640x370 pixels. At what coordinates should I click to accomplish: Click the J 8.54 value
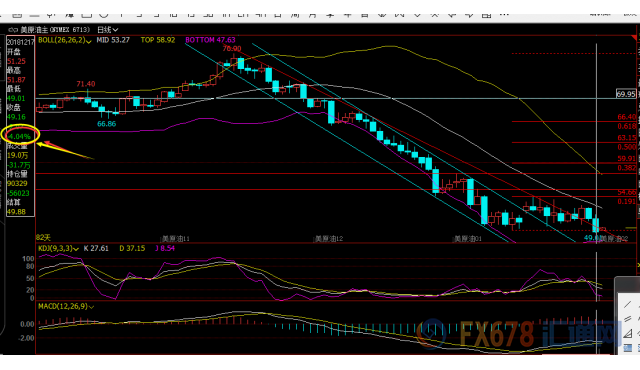coord(165,248)
